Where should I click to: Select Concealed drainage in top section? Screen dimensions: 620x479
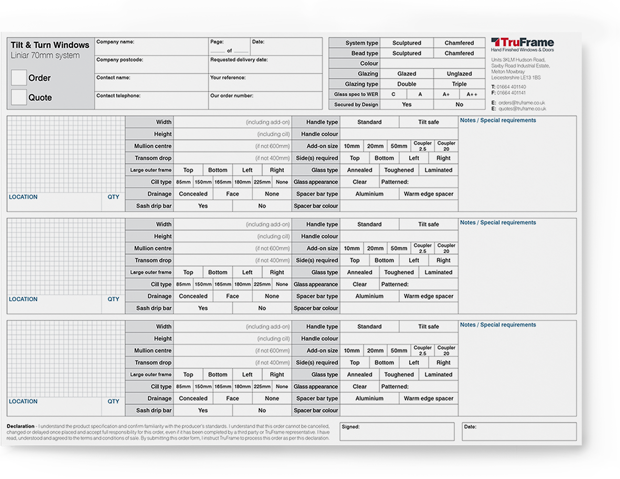(193, 194)
